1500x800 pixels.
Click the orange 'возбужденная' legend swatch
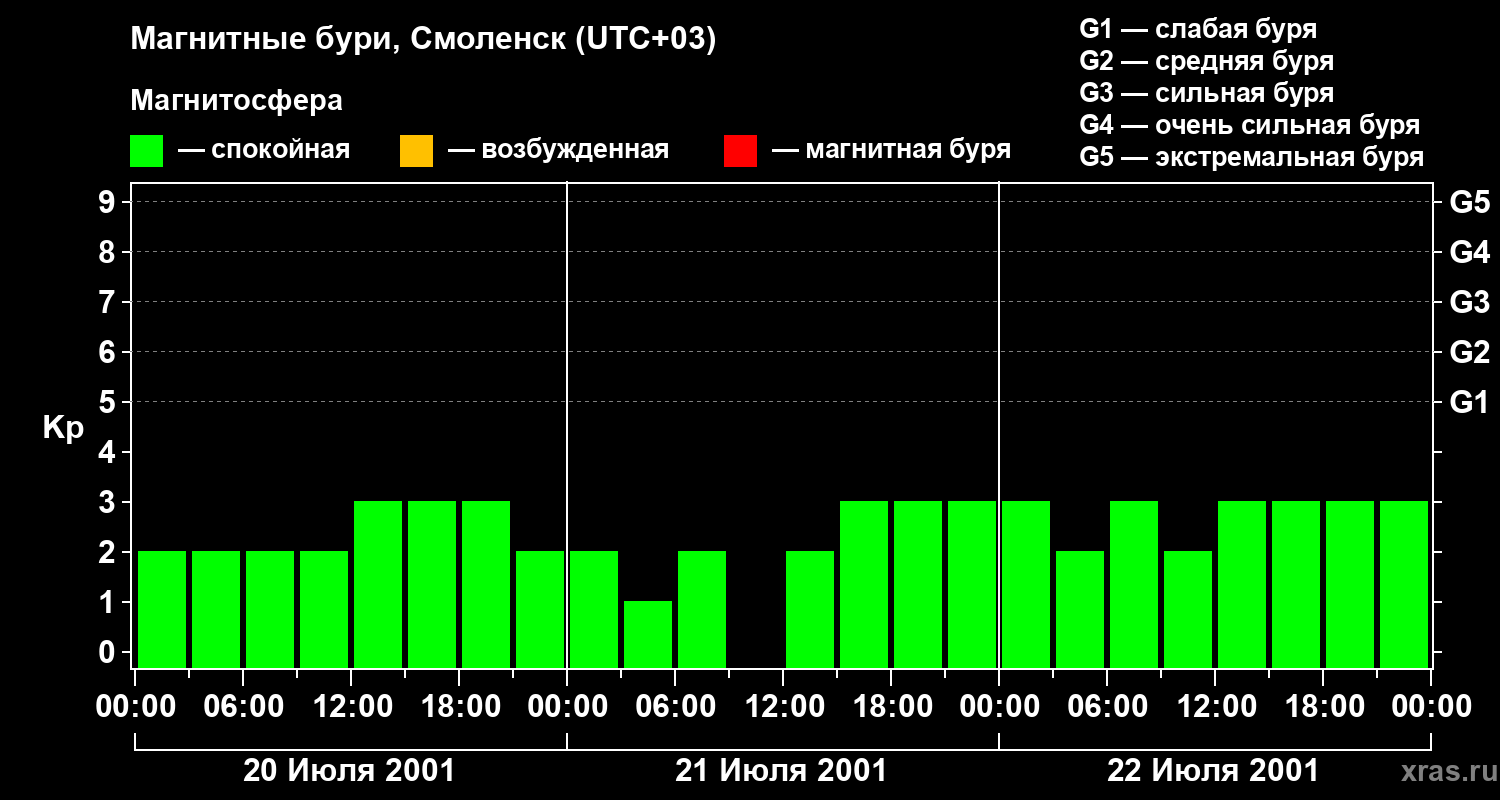[x=416, y=151]
